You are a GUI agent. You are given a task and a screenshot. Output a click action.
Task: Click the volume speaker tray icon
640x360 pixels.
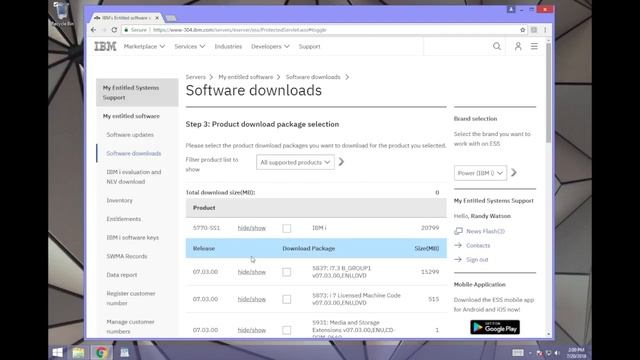(558, 353)
